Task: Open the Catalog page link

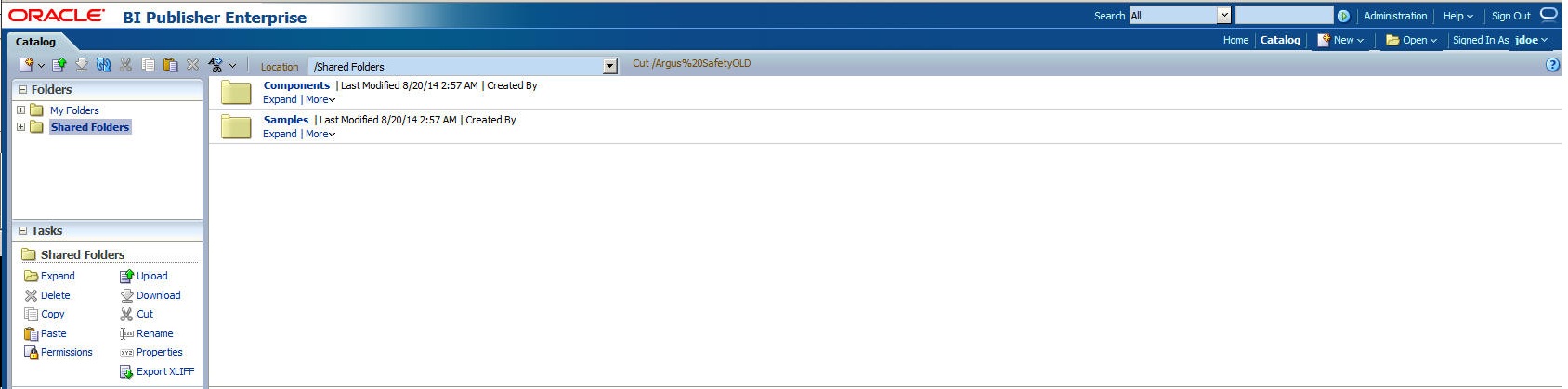Action: pyautogui.click(x=1280, y=40)
